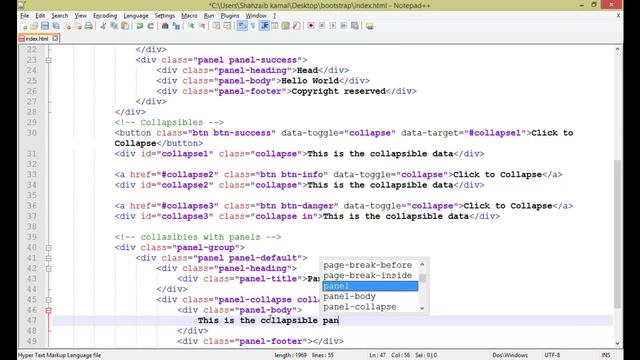Screen dimensions: 640x360
Task: Collapse fold marker at line 23
Action: (x=48, y=60)
